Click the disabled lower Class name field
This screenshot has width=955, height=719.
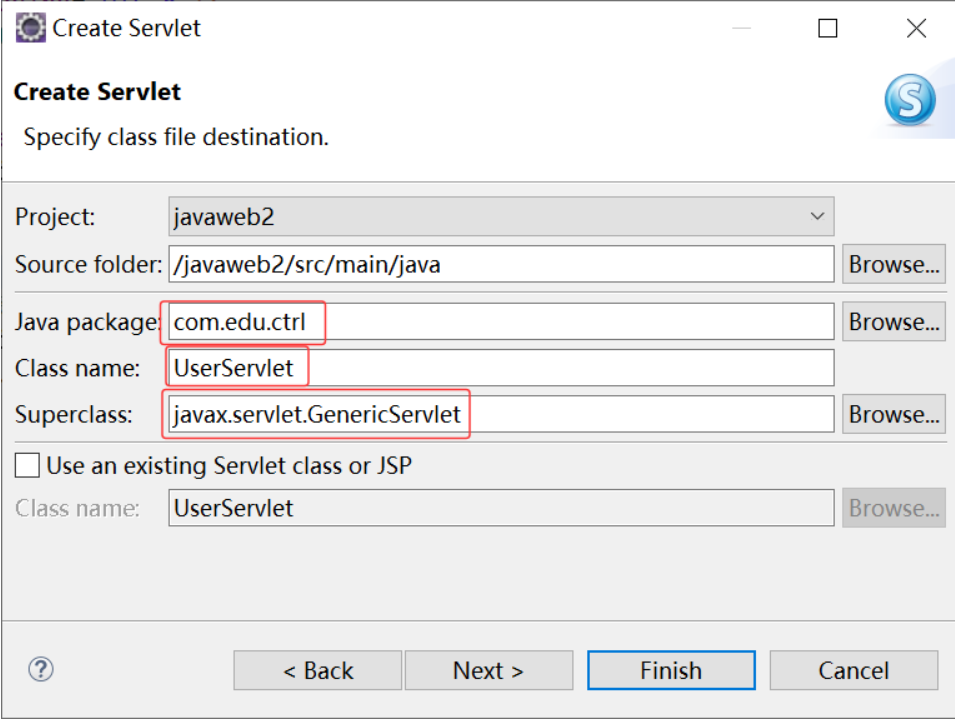(x=501, y=508)
